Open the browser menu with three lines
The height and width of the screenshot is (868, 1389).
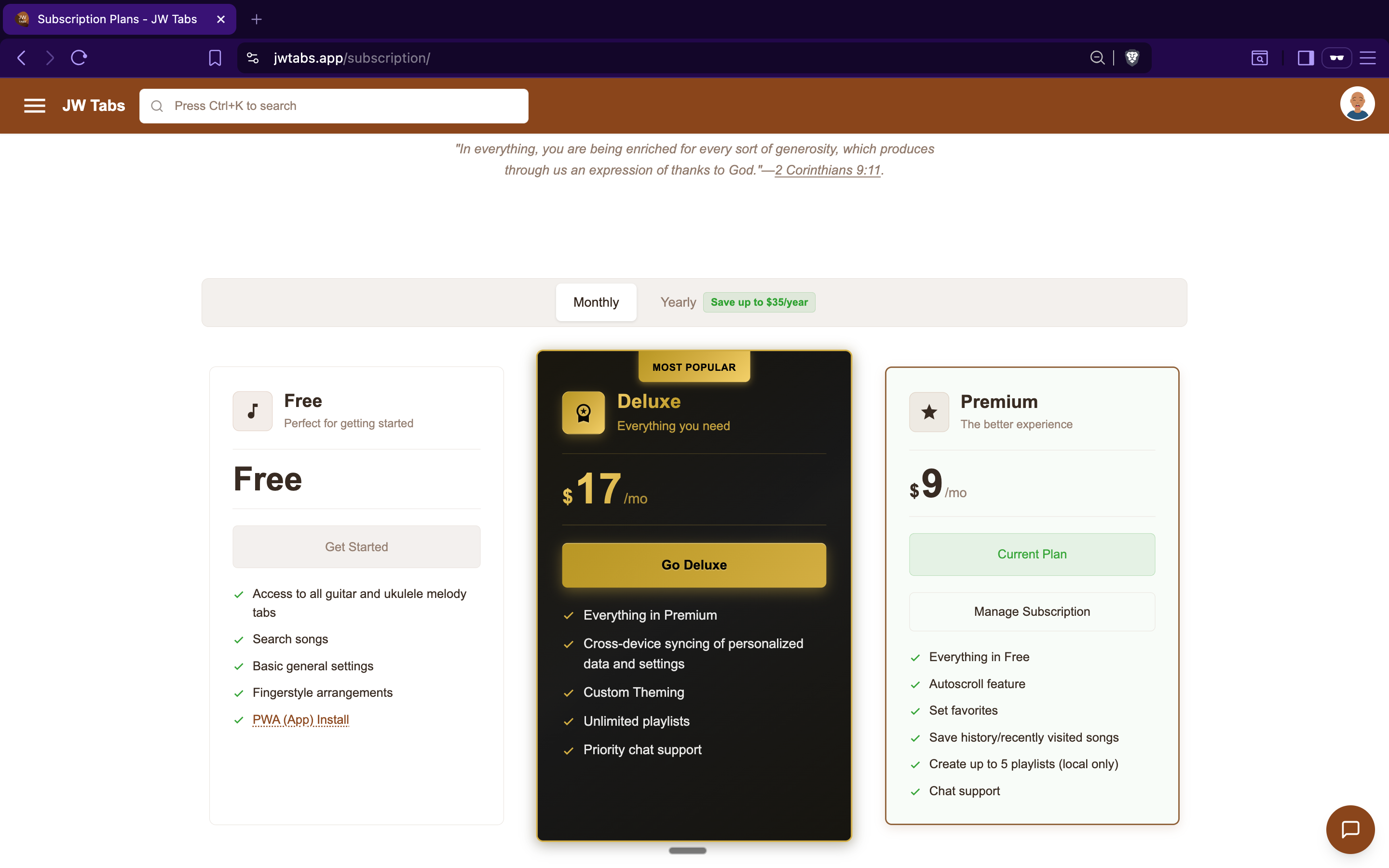click(1369, 57)
